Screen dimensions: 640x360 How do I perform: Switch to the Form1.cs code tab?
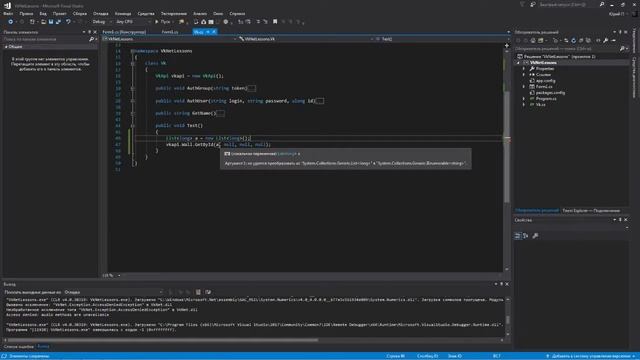pos(170,32)
